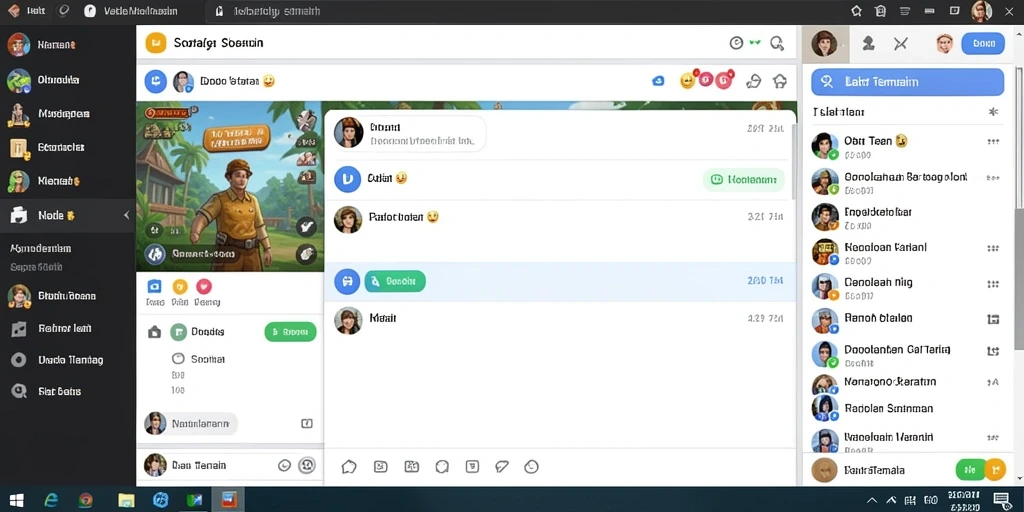The width and height of the screenshot is (1024, 512).
Task: Click the circled face icon in left panel footer
Action: coord(307,465)
